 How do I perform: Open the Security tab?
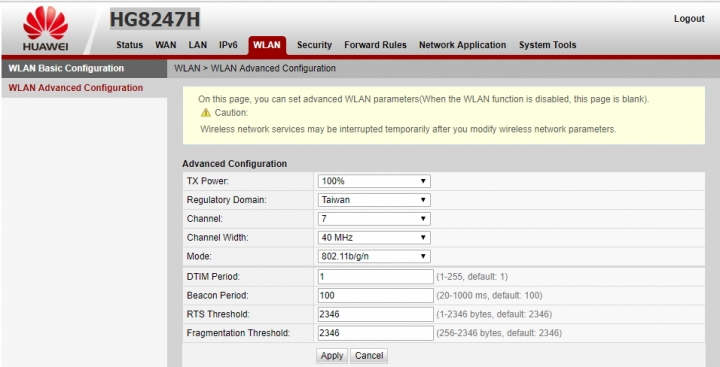coord(314,45)
